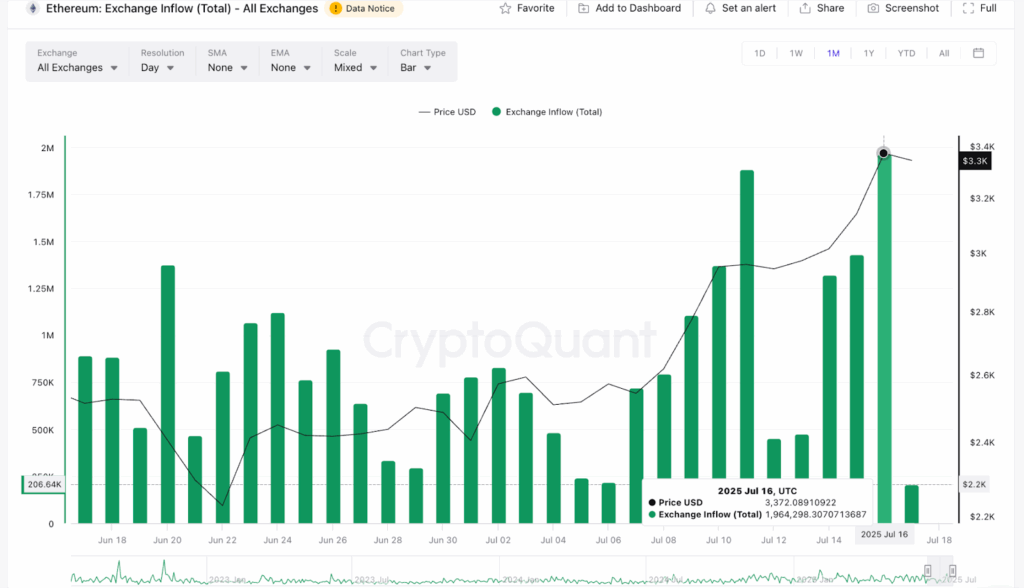Click the Jun 20 x-axis date label

pyautogui.click(x=167, y=540)
